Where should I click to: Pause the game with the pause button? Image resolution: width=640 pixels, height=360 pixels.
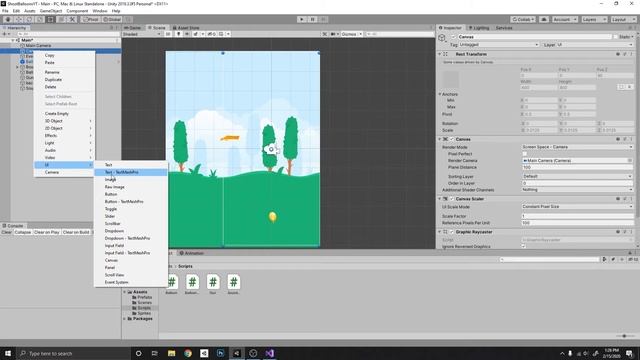(313, 19)
